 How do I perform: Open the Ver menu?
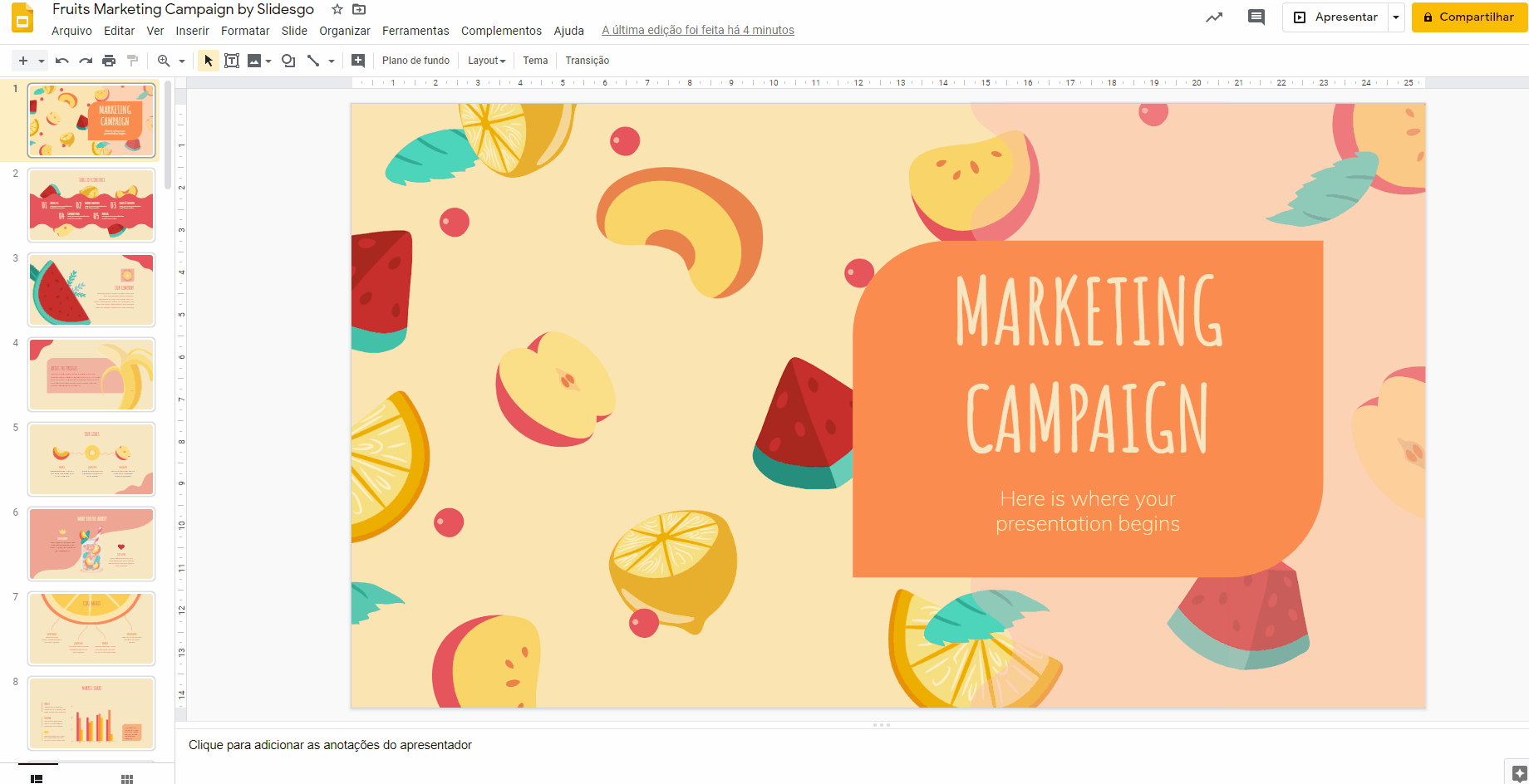[x=155, y=31]
